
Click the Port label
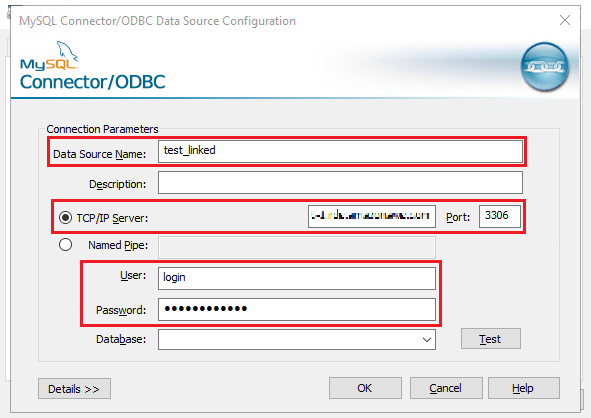(x=458, y=217)
